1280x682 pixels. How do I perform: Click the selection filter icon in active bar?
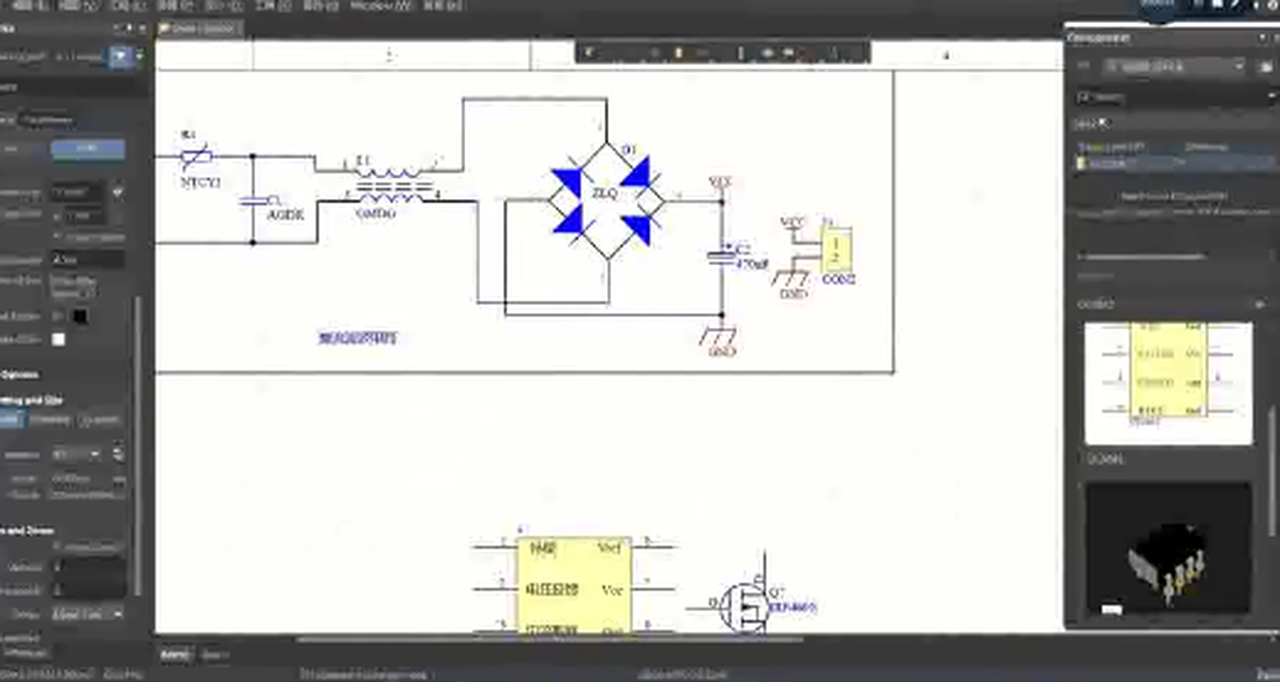click(x=589, y=52)
